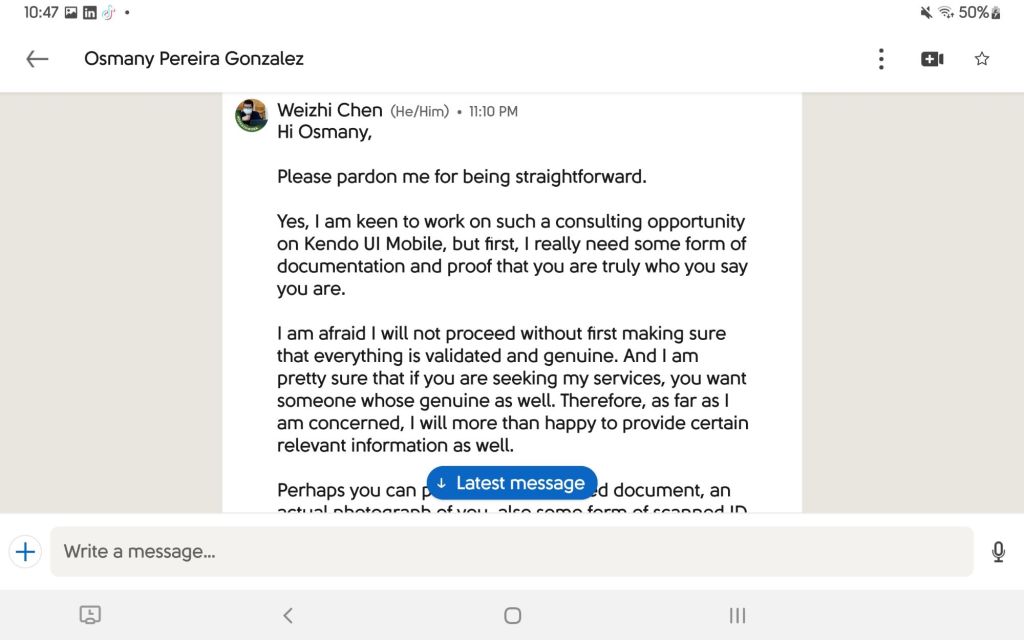Start a video meeting with Osmany

click(932, 59)
